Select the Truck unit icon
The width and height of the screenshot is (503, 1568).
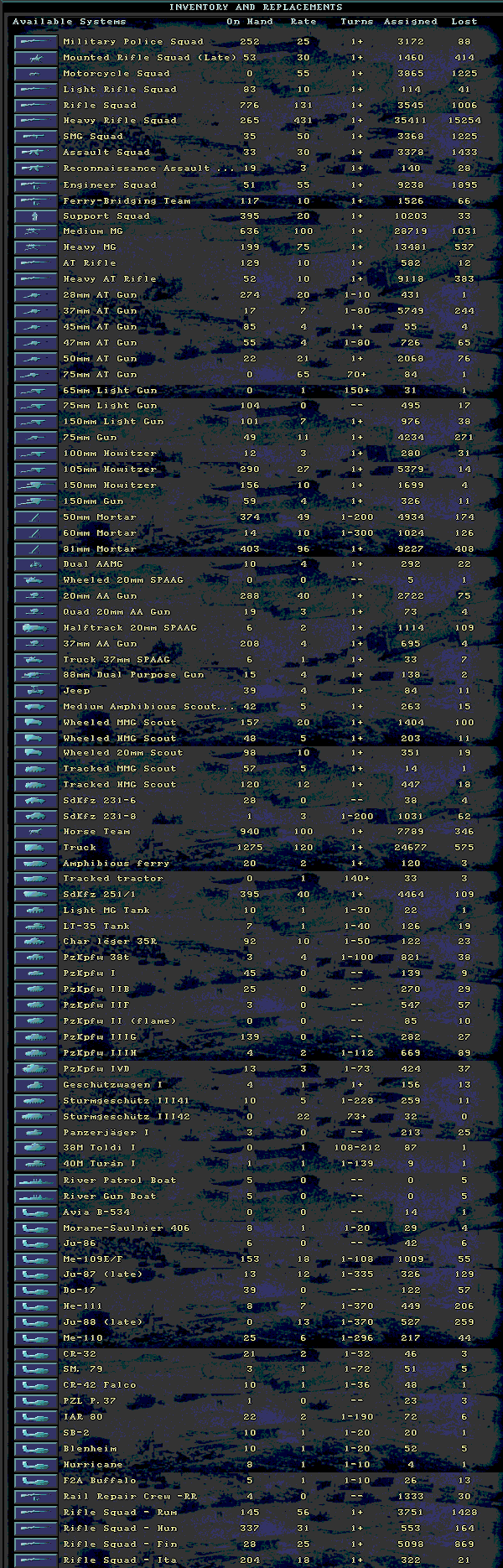pyautogui.click(x=36, y=848)
